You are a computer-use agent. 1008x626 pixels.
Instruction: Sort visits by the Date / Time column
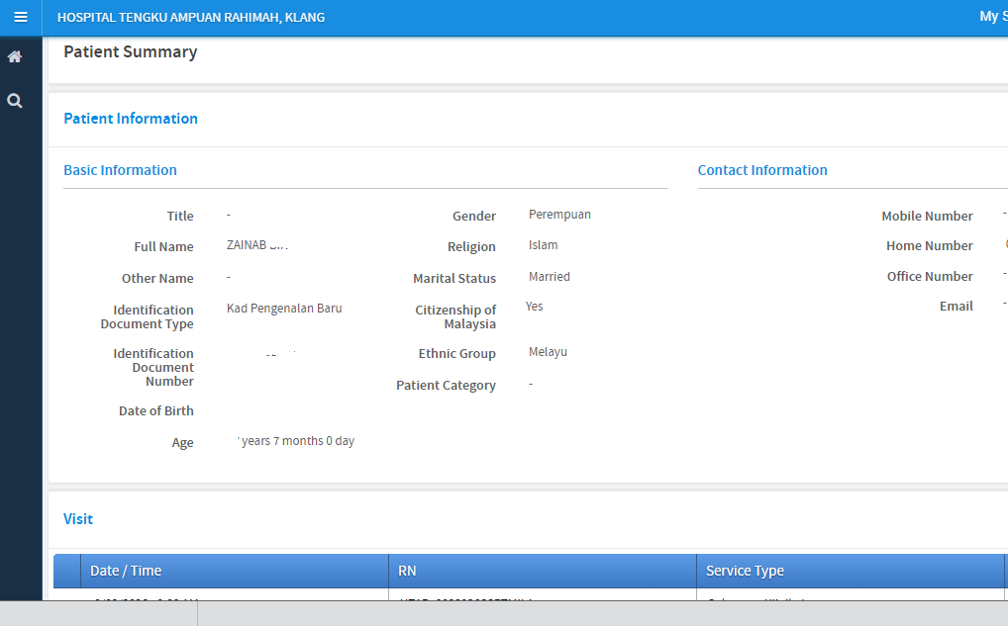pyautogui.click(x=124, y=570)
